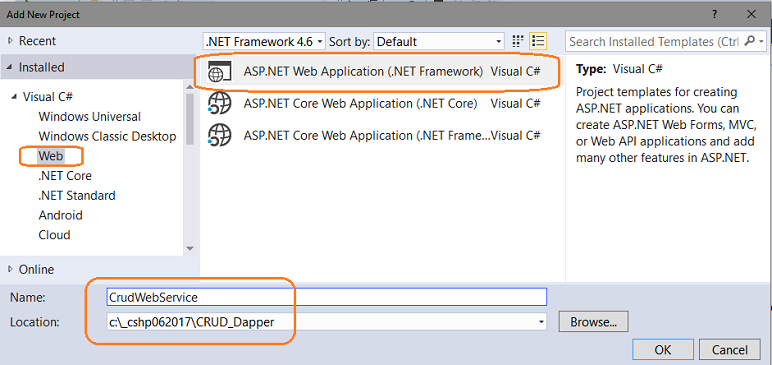Open the Location path dropdown arrow
772x365 pixels.
point(541,322)
